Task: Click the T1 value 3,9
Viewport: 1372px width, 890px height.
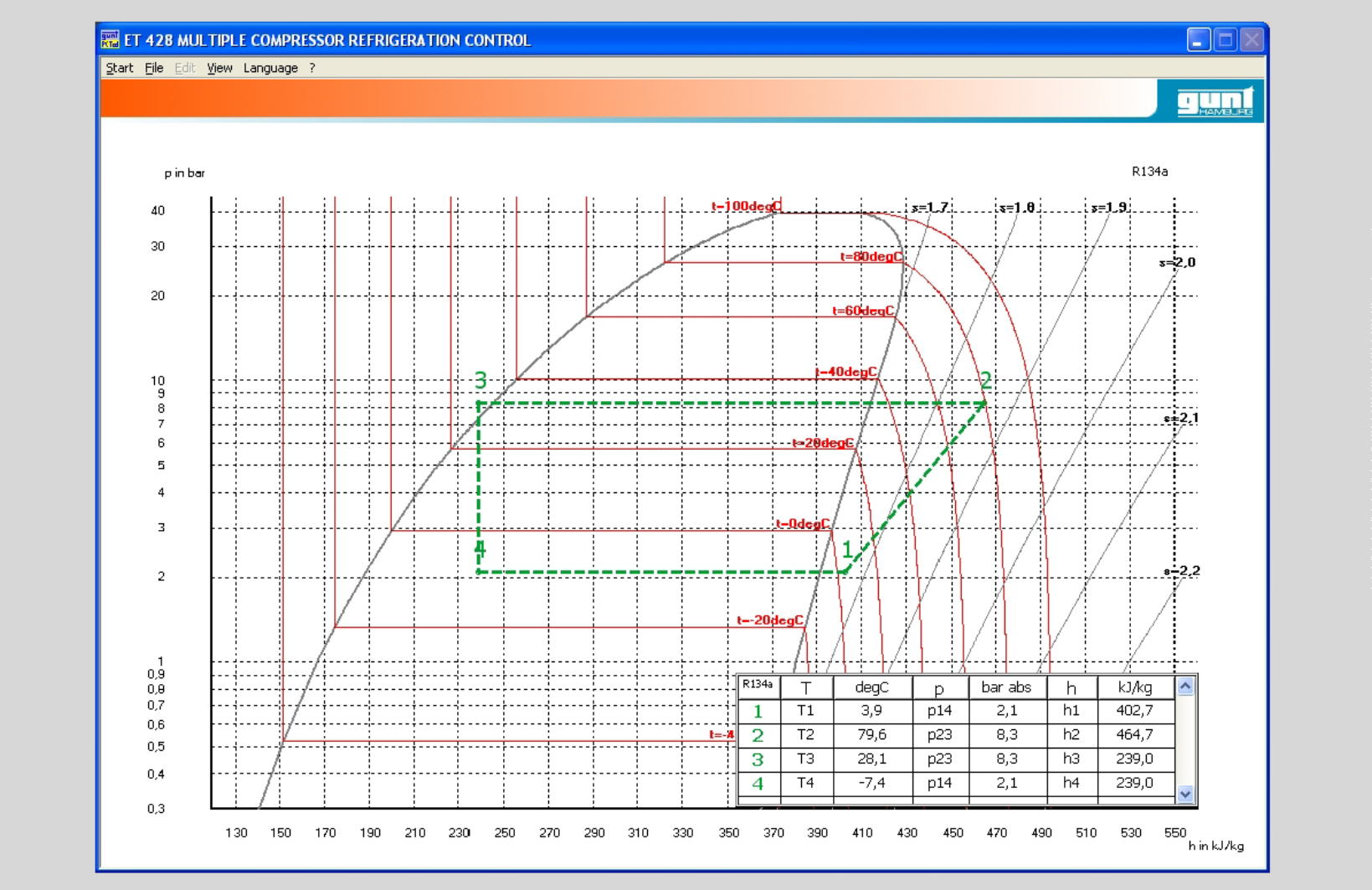Action: [871, 711]
